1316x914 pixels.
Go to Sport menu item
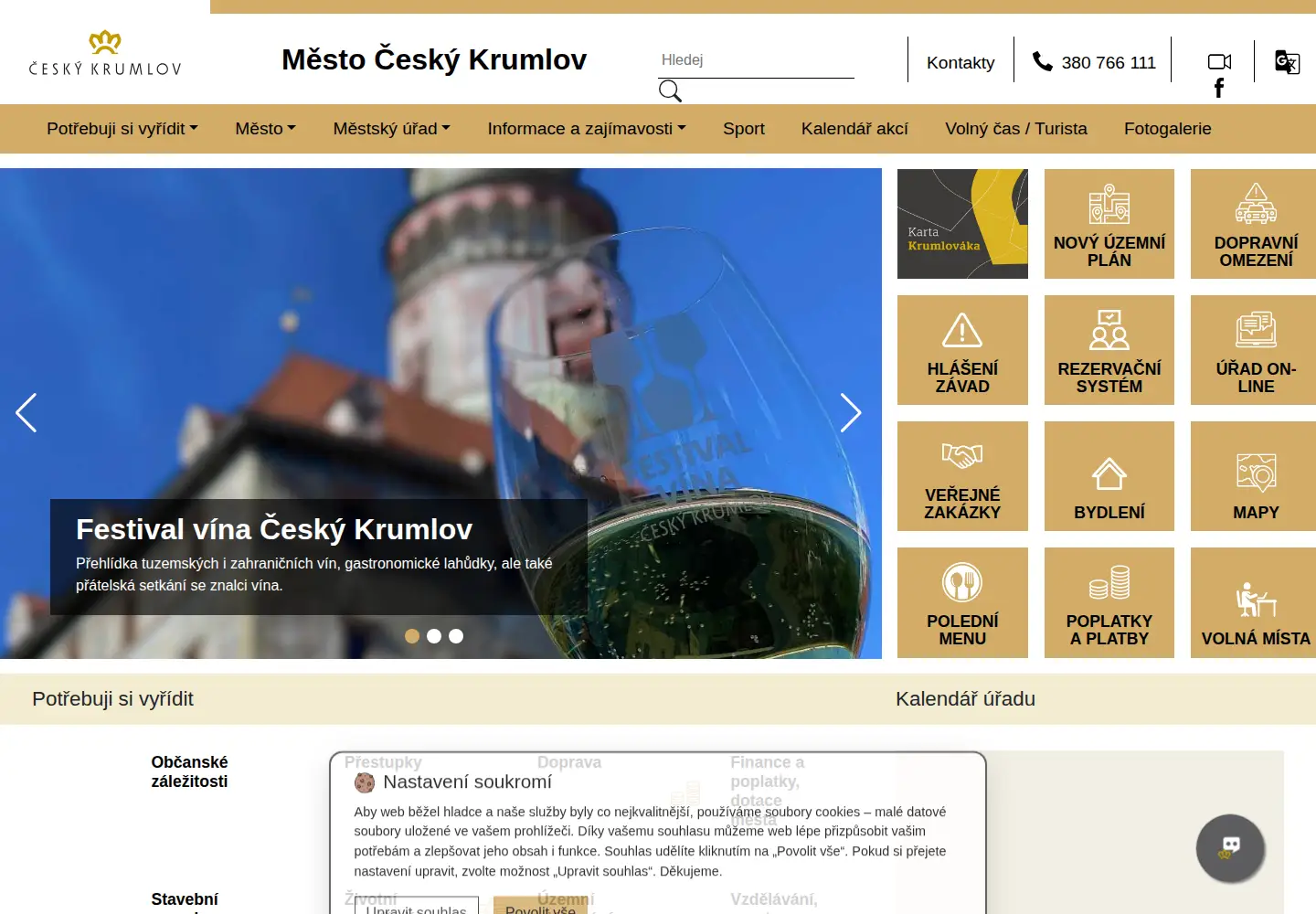click(744, 129)
